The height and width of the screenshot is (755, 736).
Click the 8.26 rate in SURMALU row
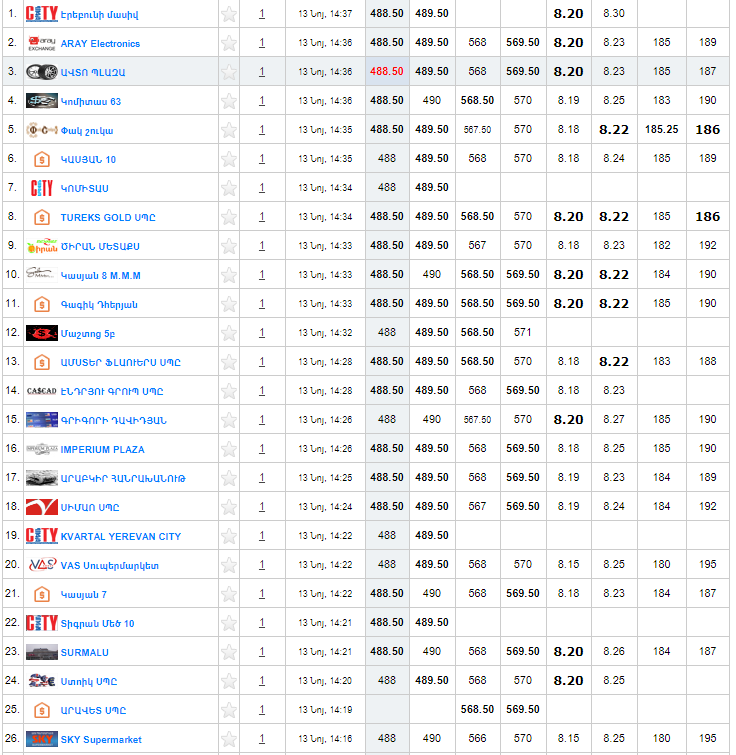tap(614, 651)
